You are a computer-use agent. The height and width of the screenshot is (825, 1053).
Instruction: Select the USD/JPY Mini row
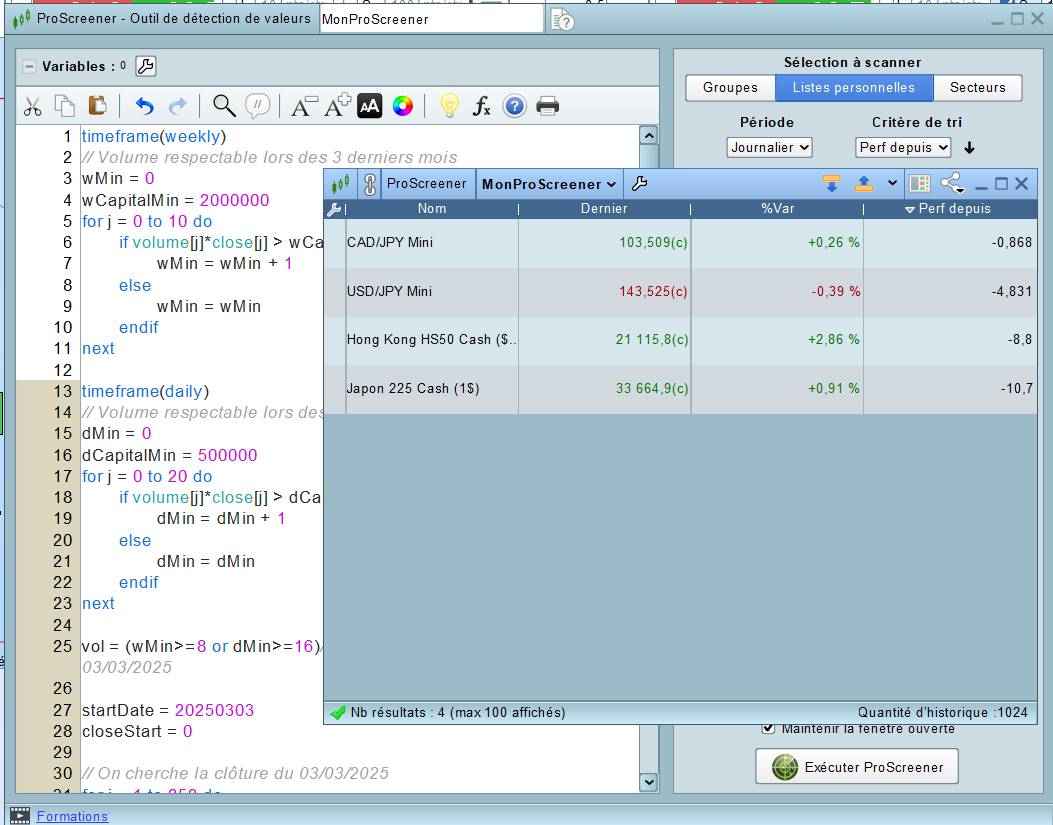point(680,292)
